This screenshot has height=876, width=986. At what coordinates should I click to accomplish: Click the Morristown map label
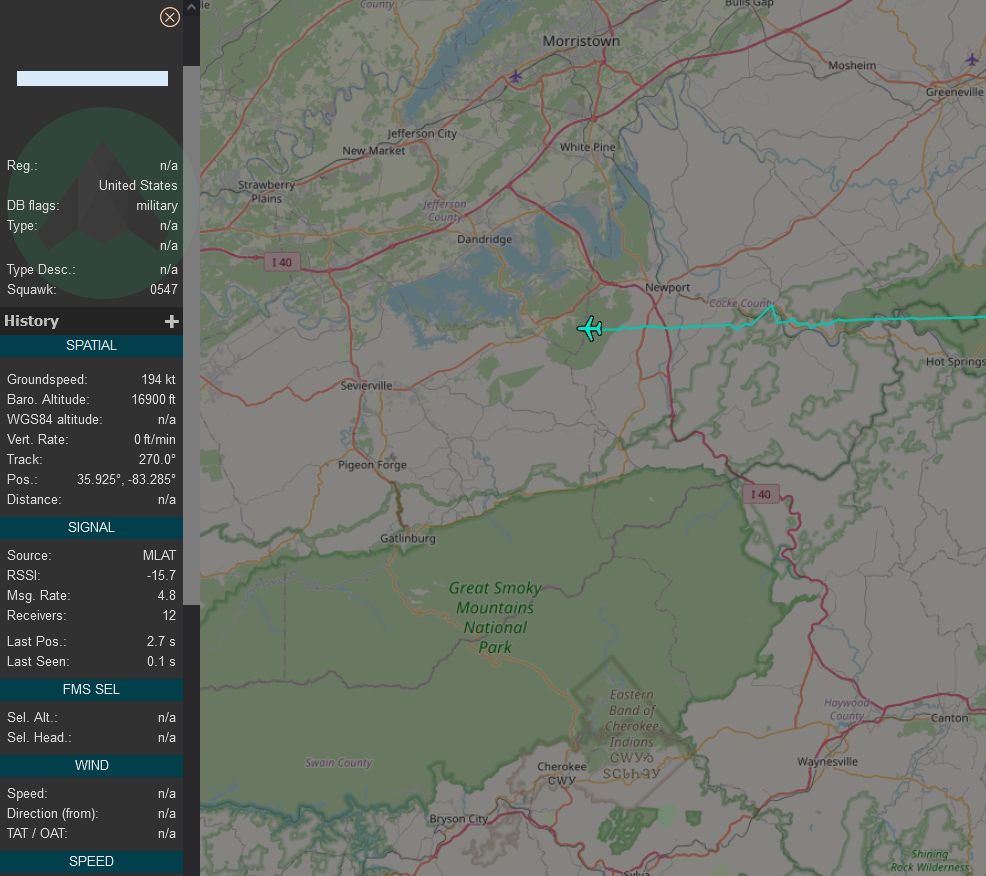point(581,41)
